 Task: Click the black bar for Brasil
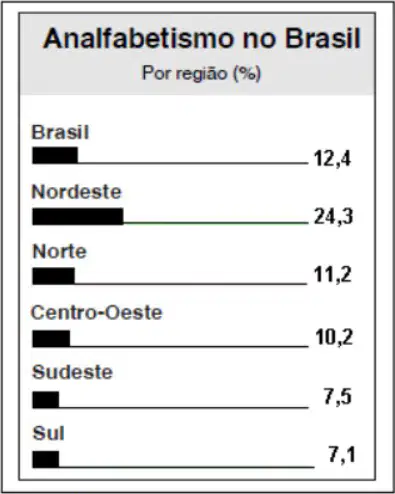click(x=55, y=155)
